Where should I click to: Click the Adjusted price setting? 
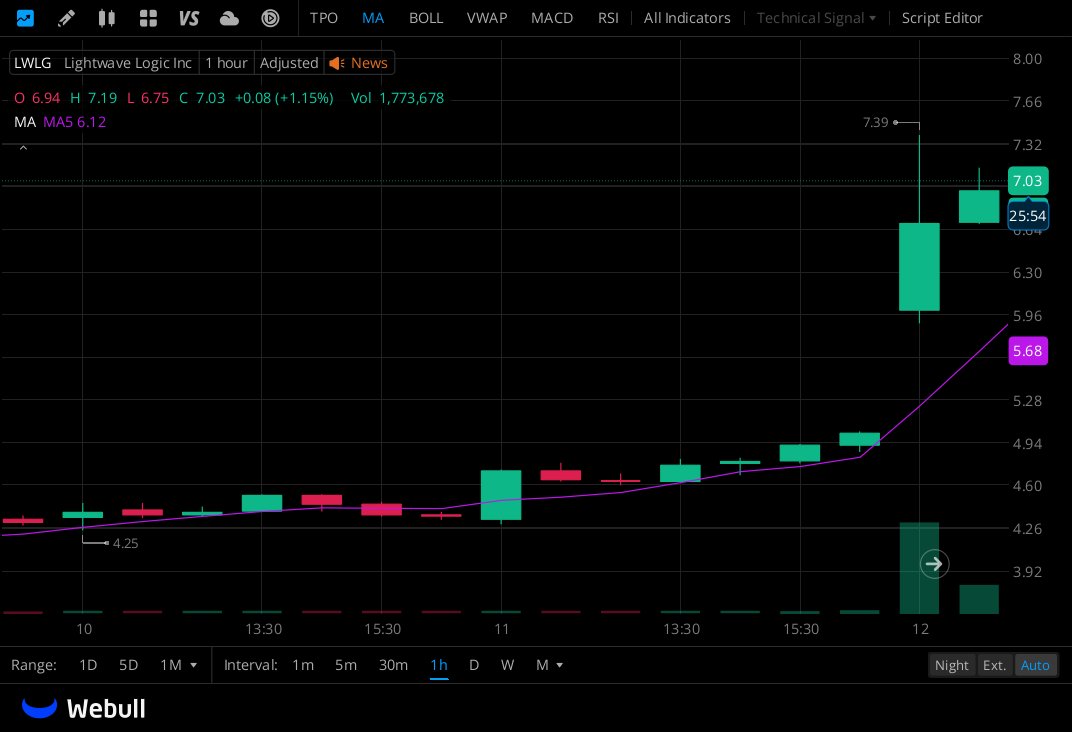tap(289, 63)
